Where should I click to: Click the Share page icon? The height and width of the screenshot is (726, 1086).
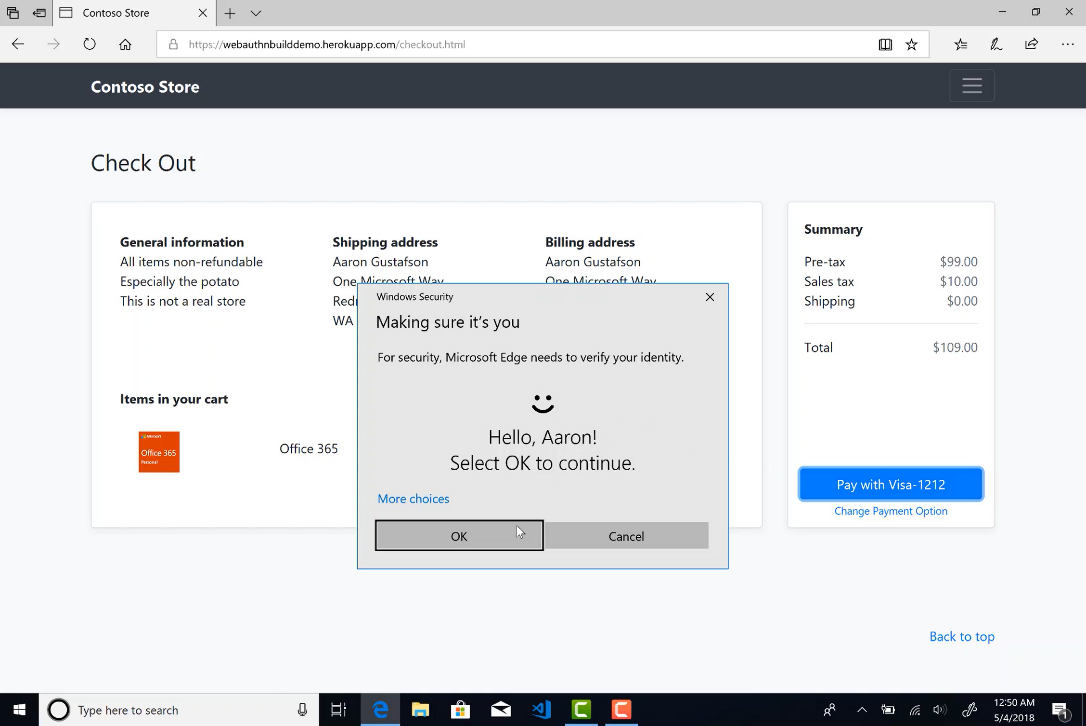[1031, 44]
